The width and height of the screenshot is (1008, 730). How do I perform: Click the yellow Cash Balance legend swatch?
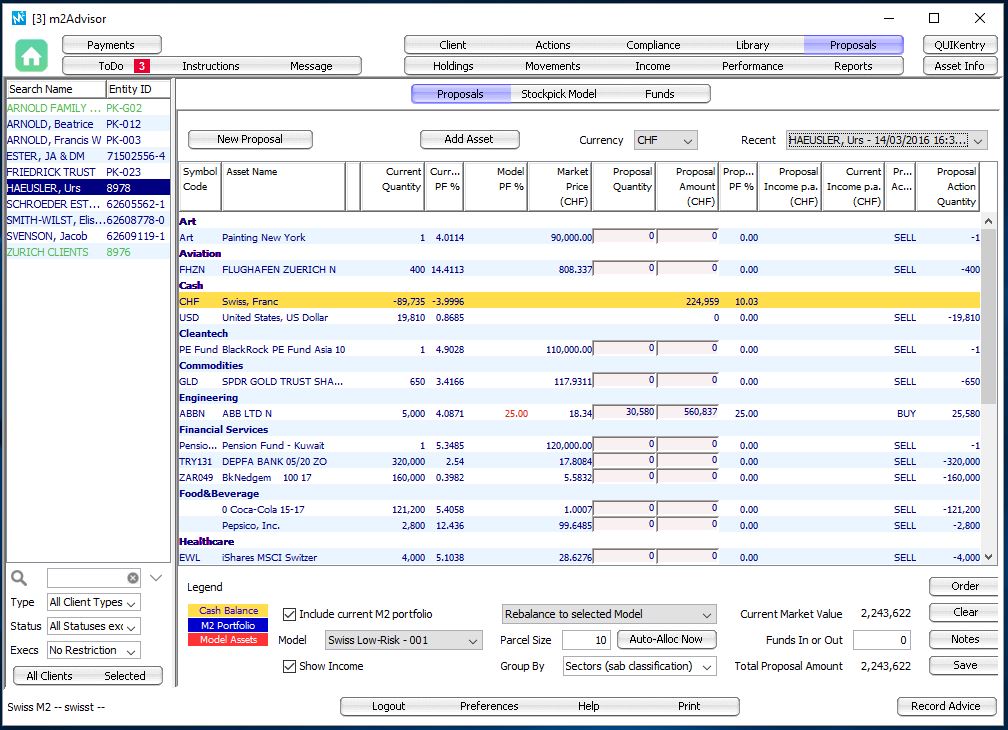[228, 610]
